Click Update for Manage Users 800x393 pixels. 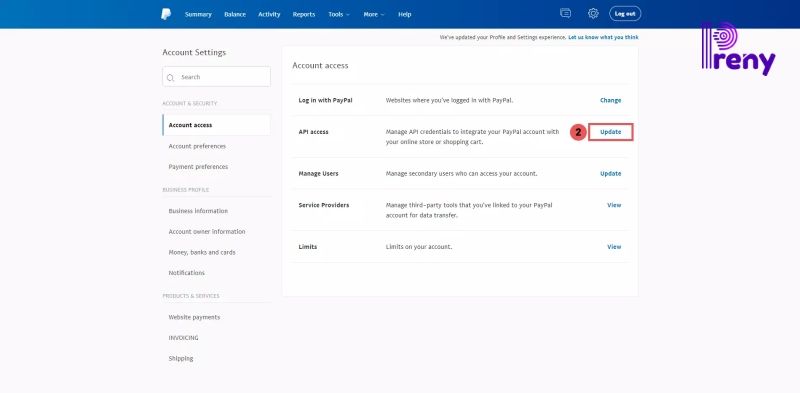(610, 174)
